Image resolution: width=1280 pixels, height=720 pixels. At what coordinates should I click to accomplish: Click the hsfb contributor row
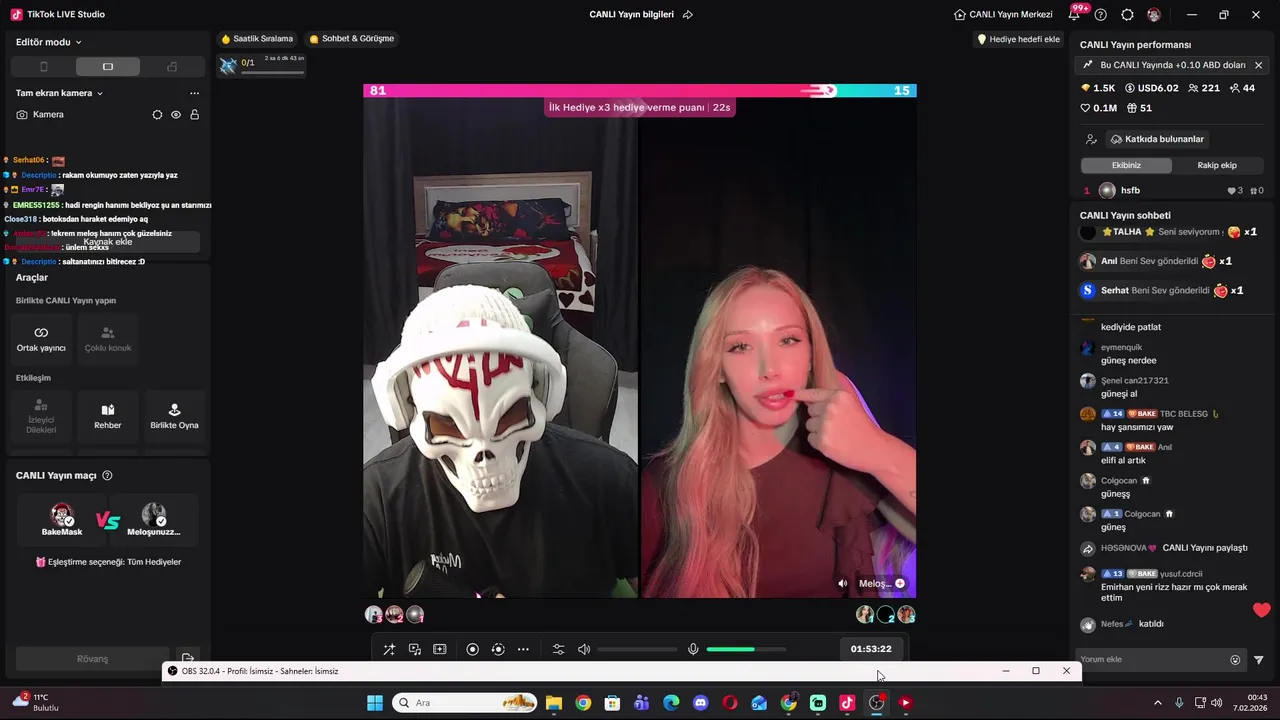coord(1173,191)
